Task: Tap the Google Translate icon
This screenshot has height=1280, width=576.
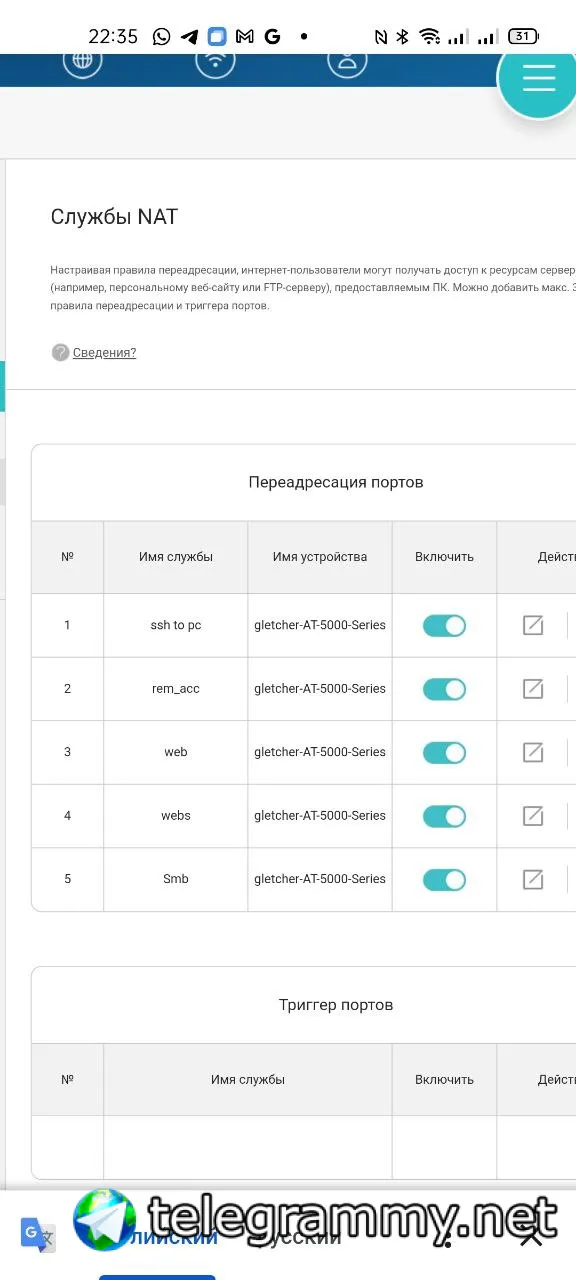Action: tap(38, 1235)
